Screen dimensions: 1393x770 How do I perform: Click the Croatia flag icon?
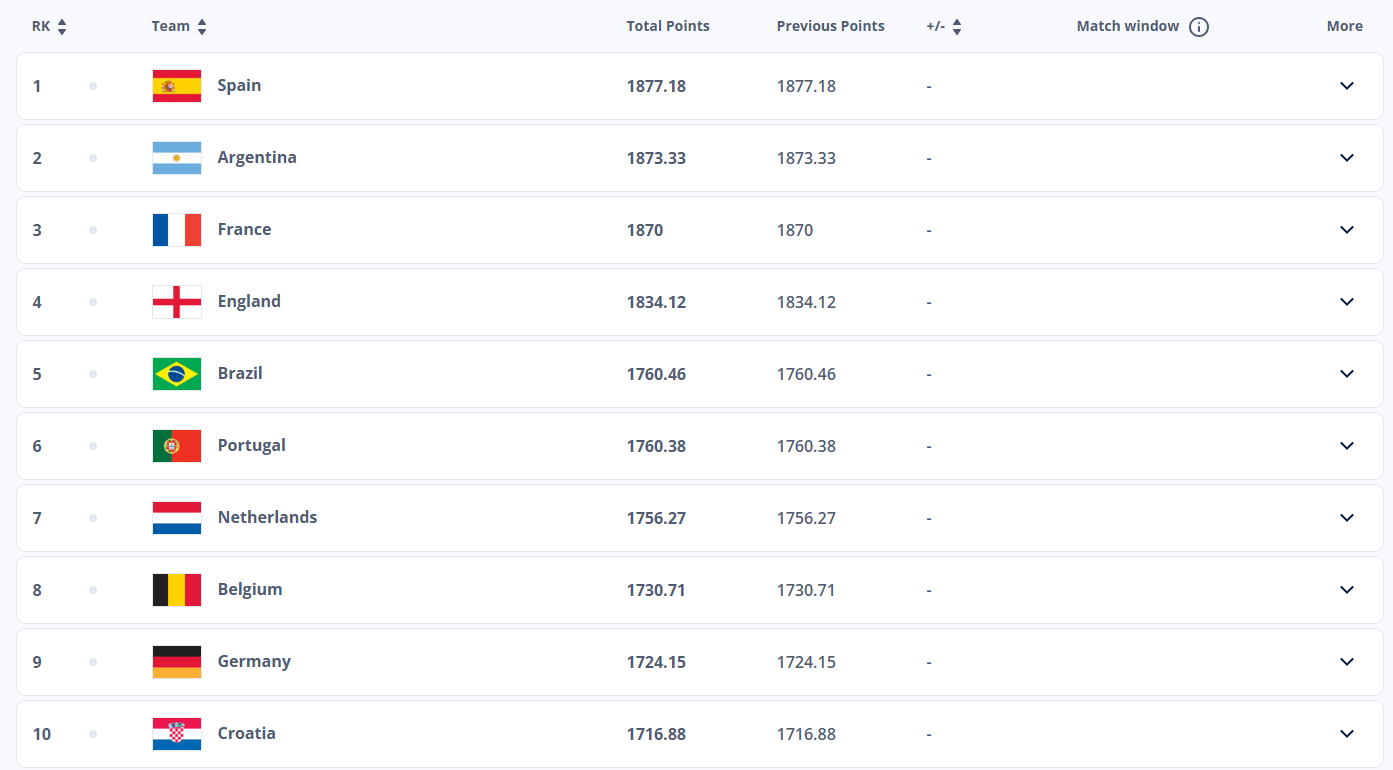point(177,734)
